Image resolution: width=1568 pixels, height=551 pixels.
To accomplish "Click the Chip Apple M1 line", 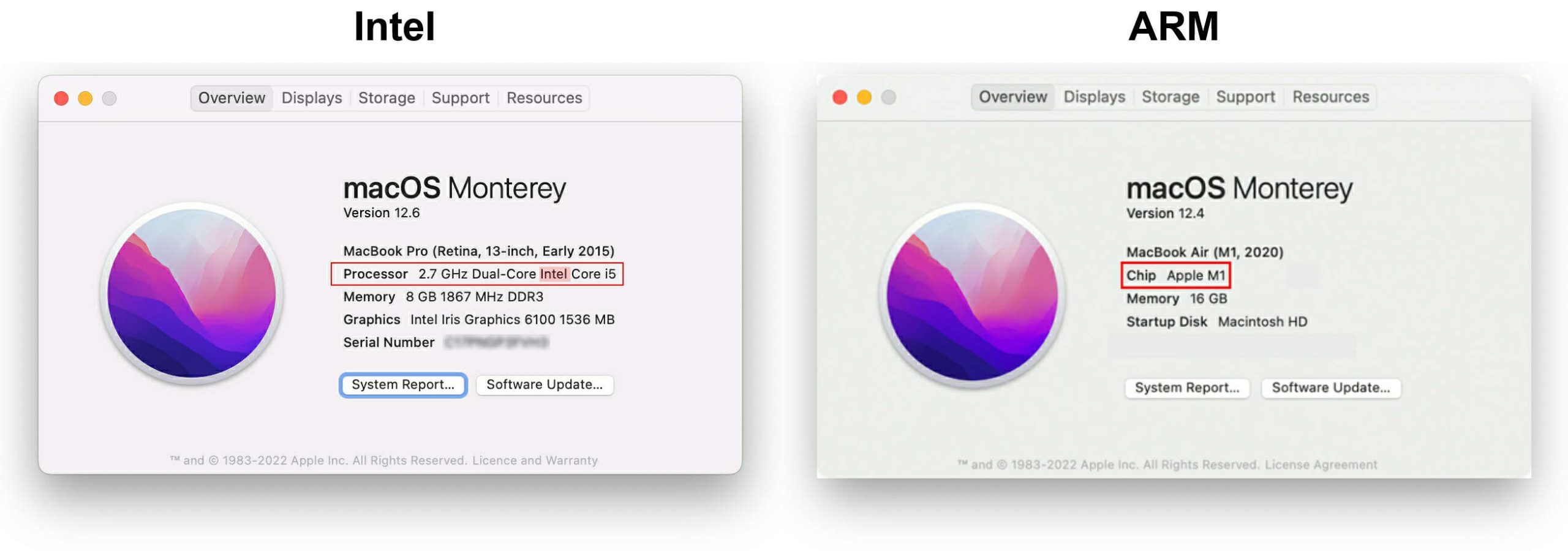I will point(1175,275).
